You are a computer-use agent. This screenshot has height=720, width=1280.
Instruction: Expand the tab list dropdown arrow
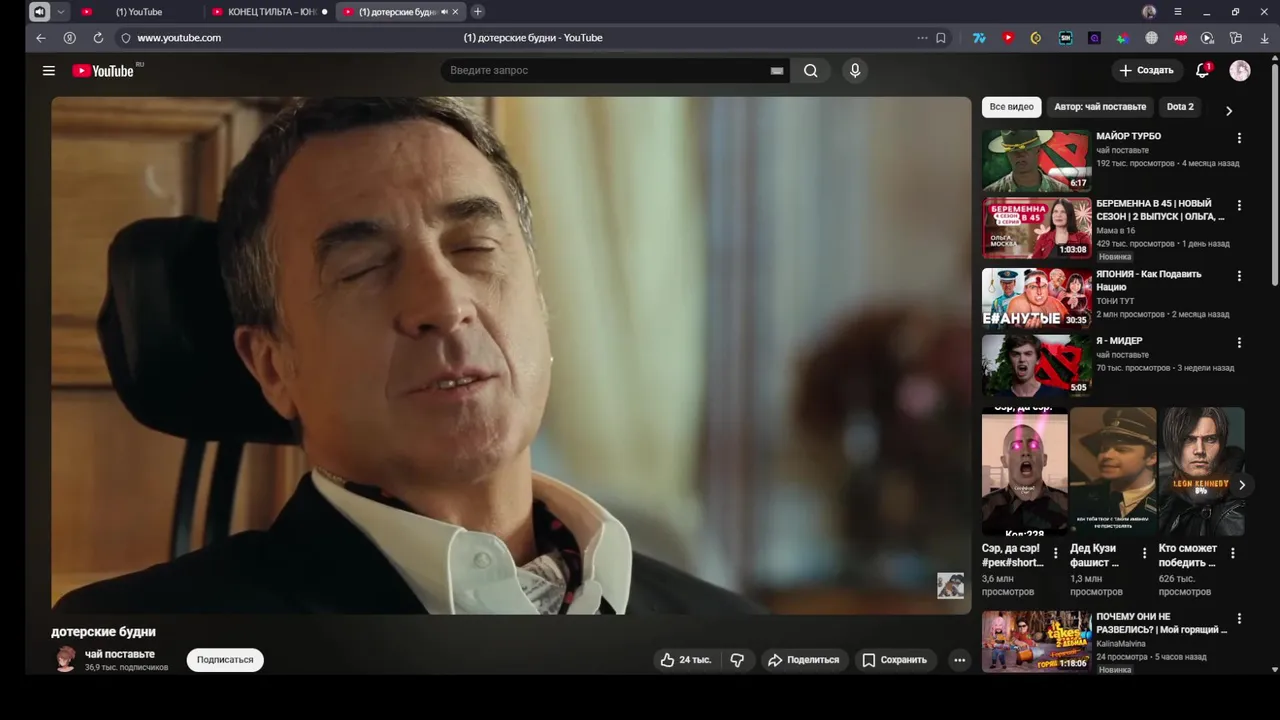tap(61, 12)
